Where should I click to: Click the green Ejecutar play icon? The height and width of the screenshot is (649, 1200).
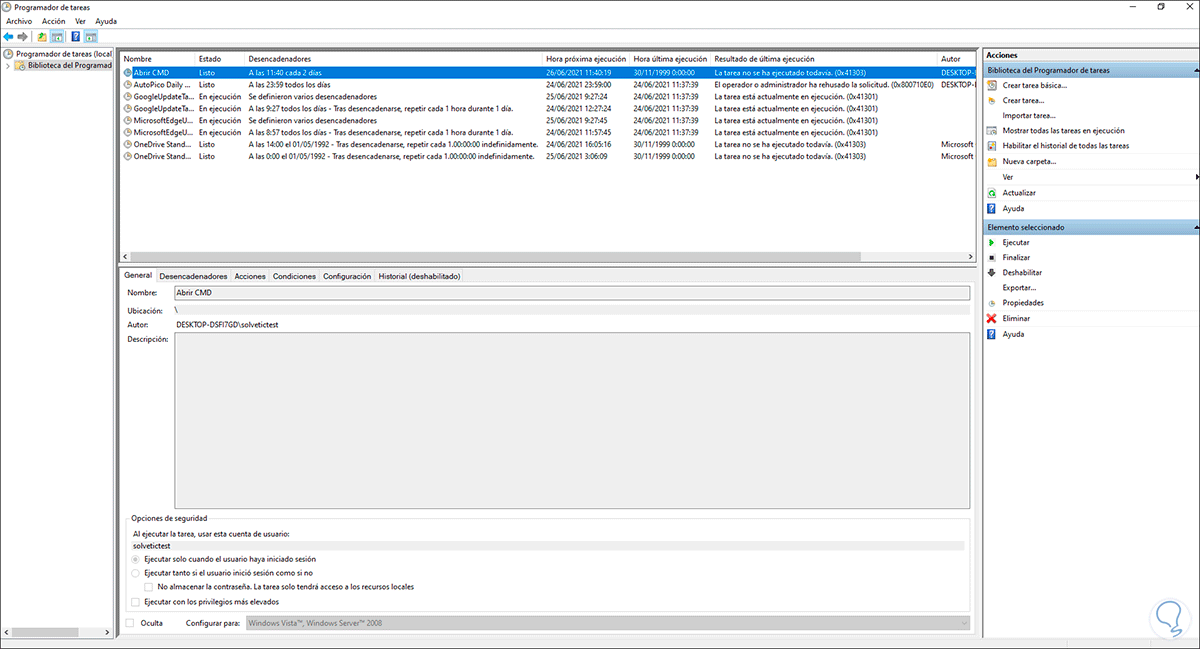(992, 242)
